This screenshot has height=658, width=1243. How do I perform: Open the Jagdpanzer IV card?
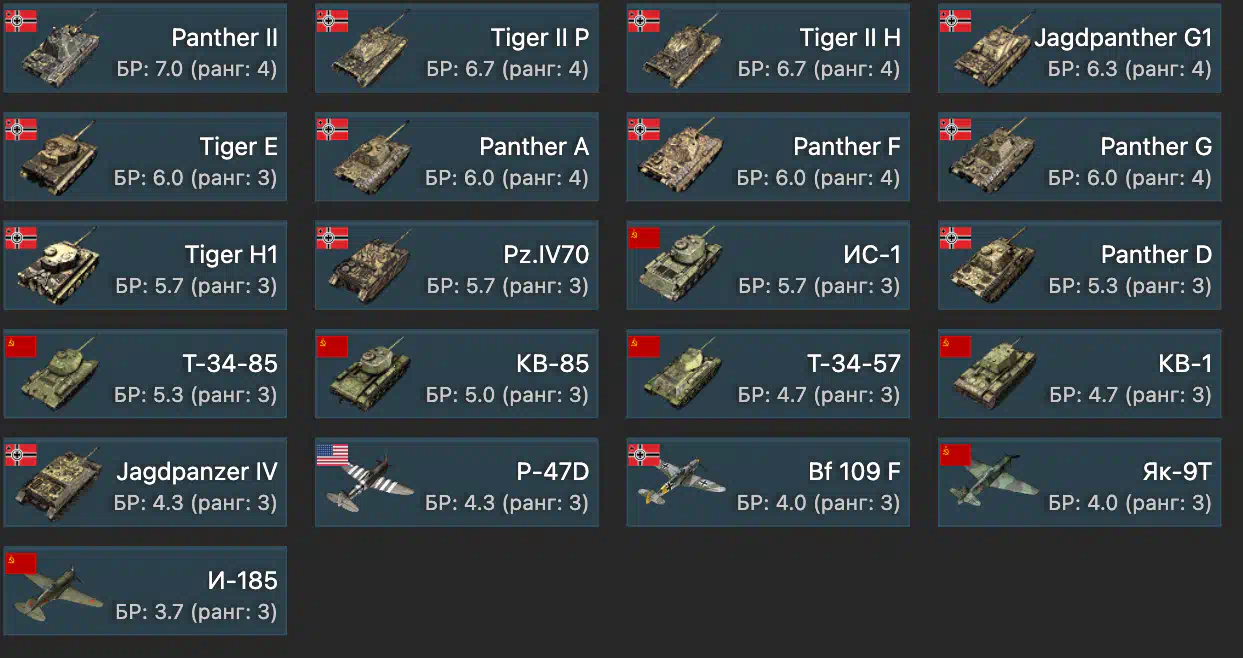[145, 482]
